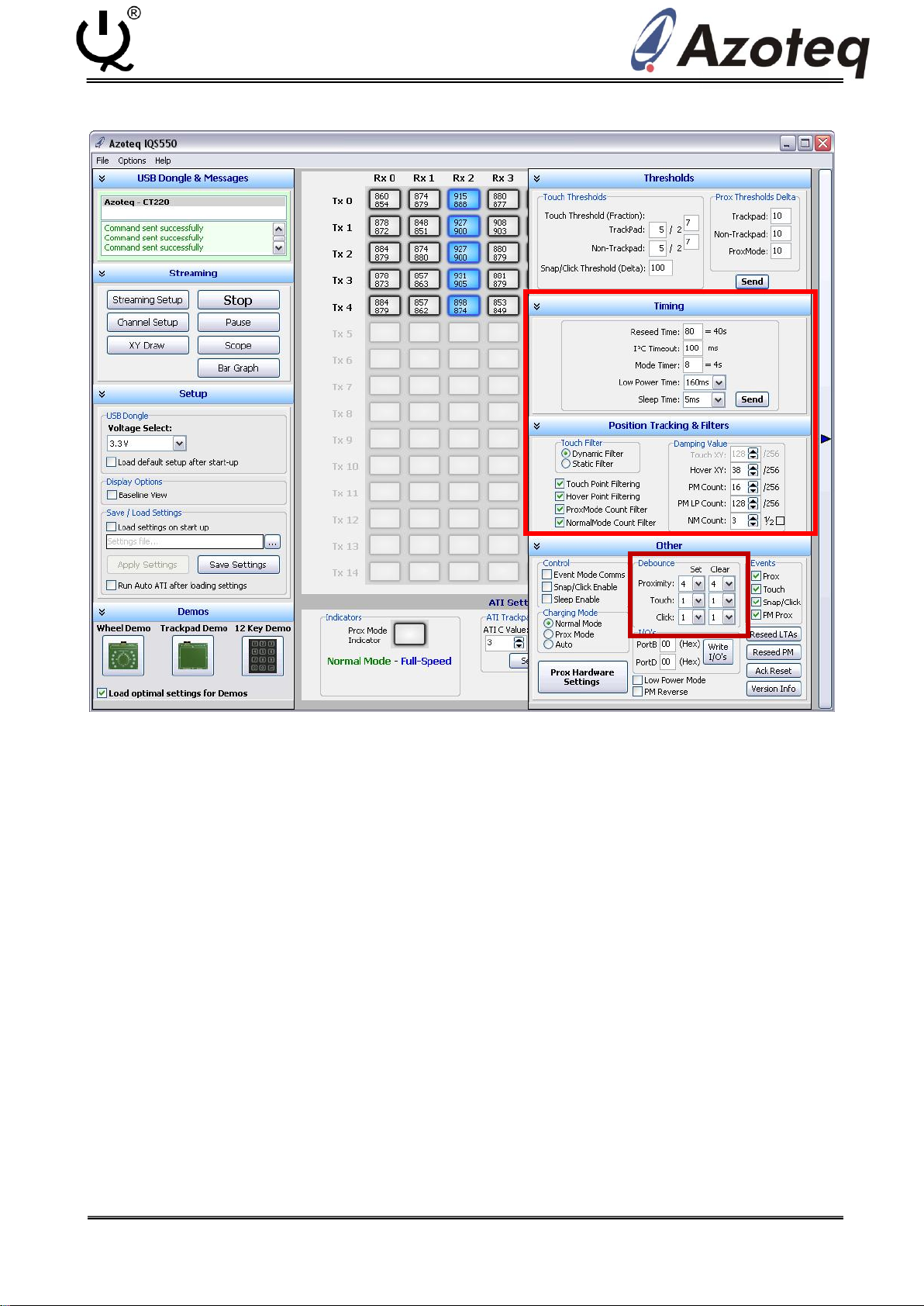Click Send in the Timing panel
The image size is (924, 1306).
tap(752, 400)
